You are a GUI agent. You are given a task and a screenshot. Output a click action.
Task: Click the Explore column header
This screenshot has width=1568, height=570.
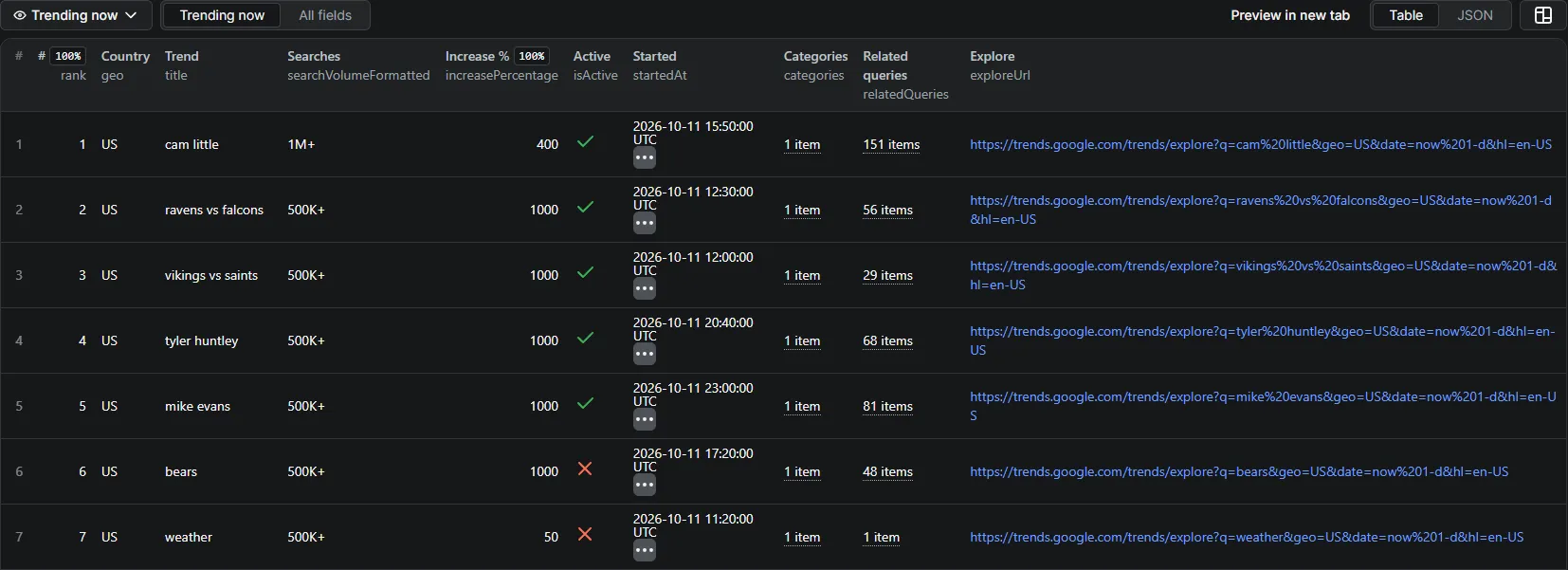tap(999, 65)
